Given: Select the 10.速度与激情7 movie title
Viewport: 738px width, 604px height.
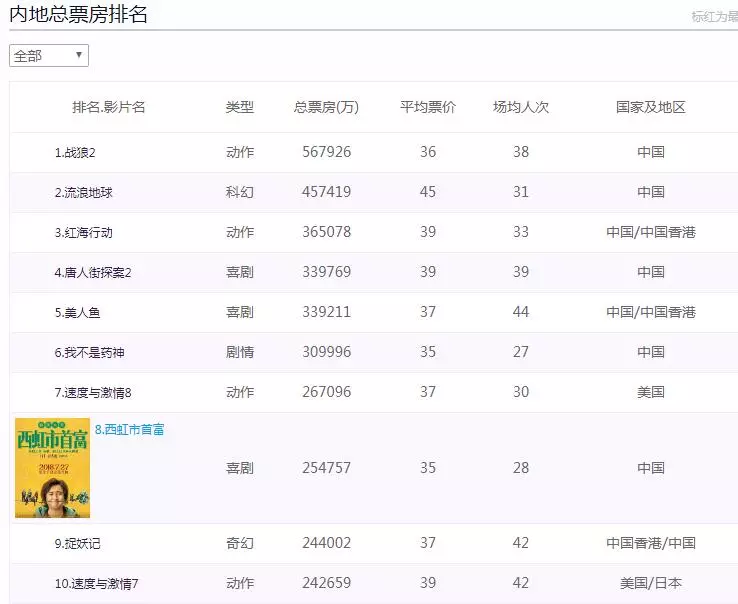Looking at the screenshot, I should (x=96, y=584).
